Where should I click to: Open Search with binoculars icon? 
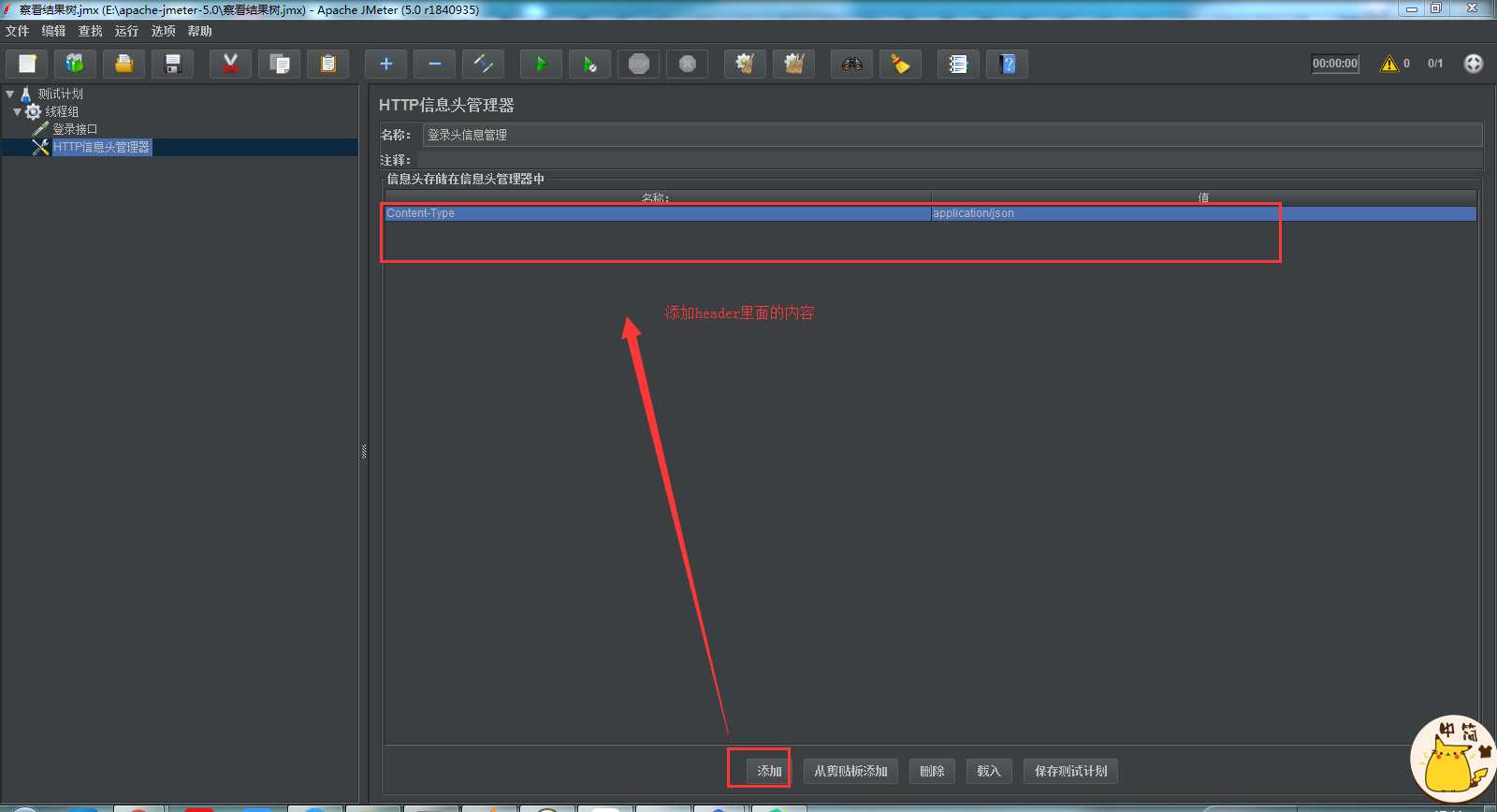(x=851, y=64)
